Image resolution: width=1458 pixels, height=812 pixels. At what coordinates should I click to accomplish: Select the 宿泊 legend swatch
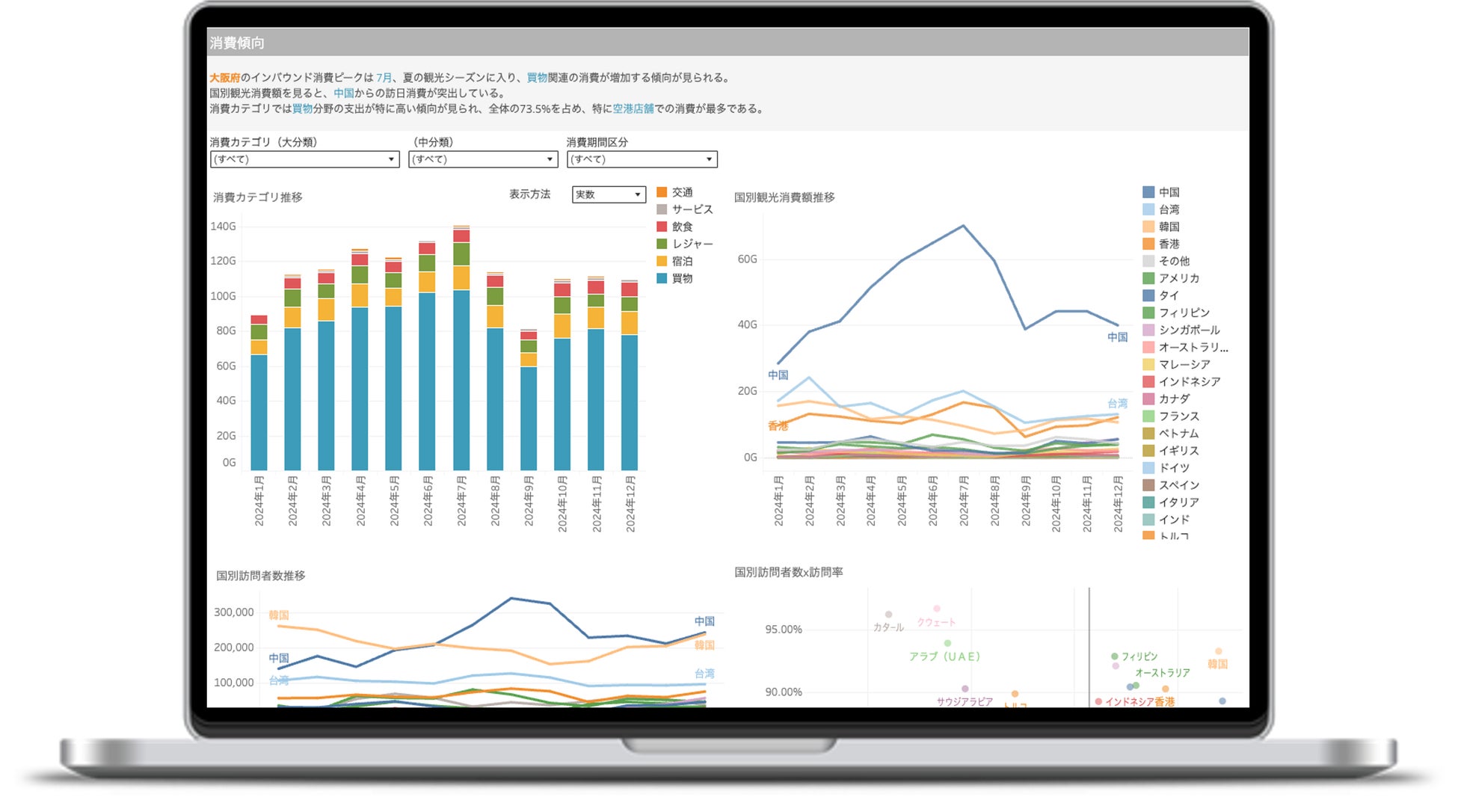[x=662, y=261]
